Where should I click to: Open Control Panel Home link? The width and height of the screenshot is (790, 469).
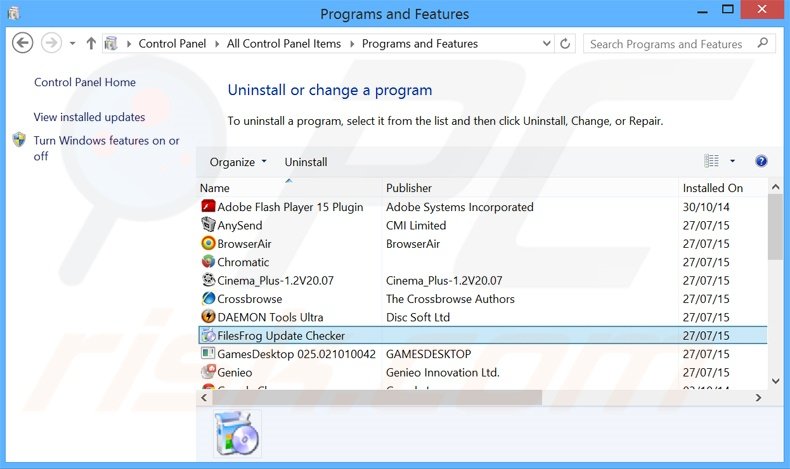pos(85,82)
